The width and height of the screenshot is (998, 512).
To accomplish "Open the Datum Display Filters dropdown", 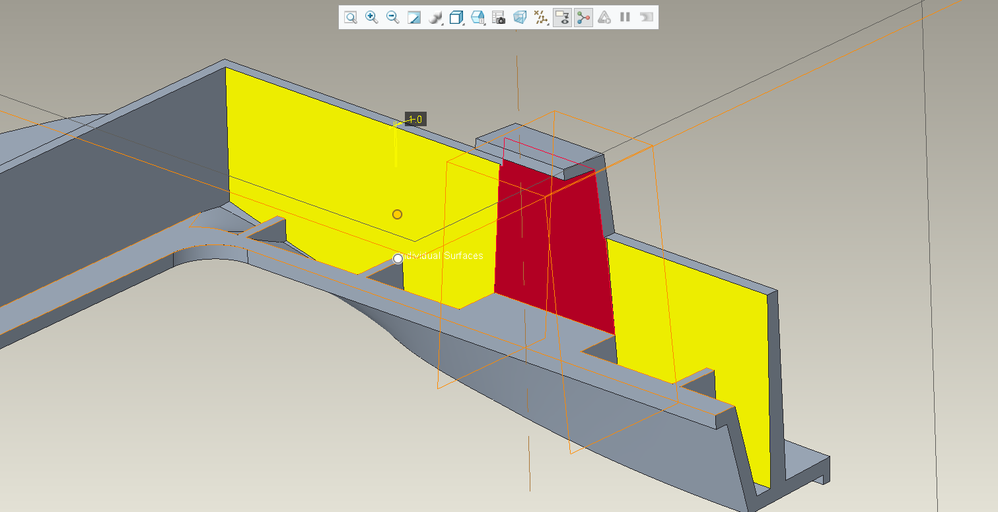I will tap(541, 17).
